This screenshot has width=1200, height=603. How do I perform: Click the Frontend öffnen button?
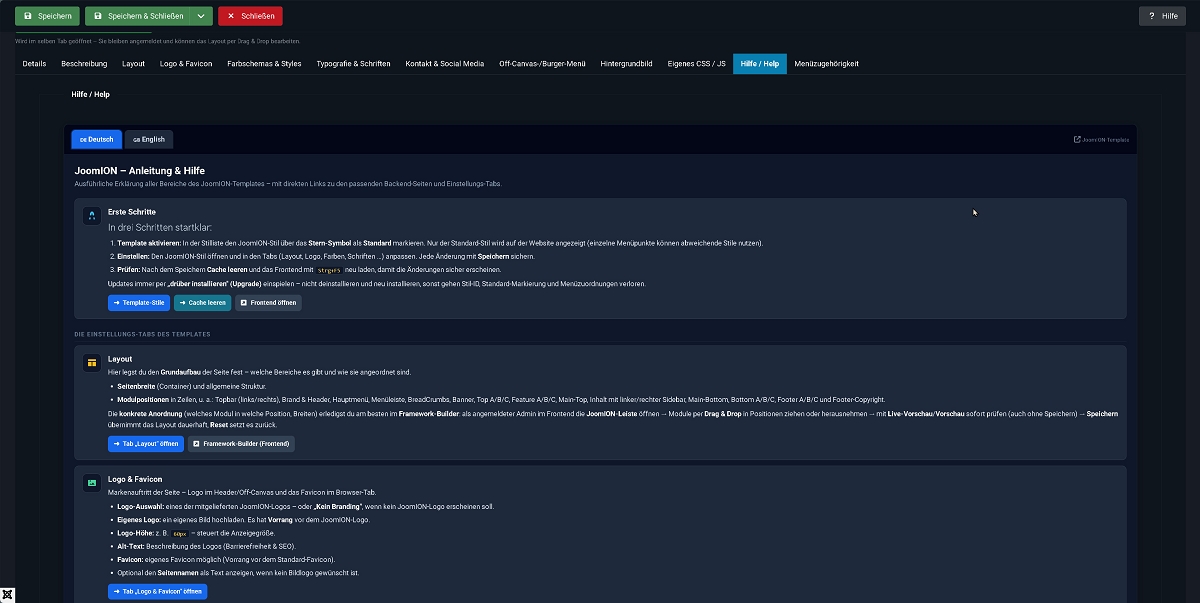point(268,302)
